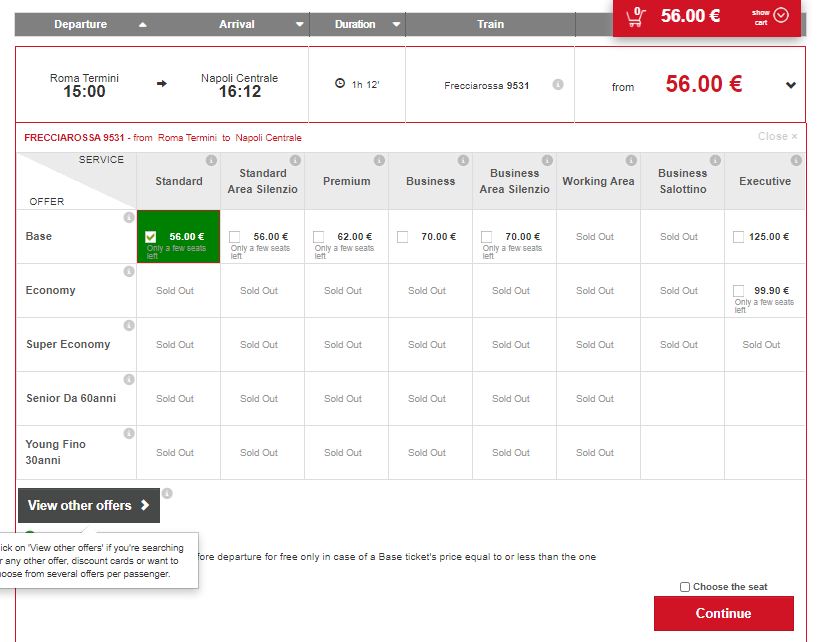
Task: Sort by Duration column header
Action: coord(355,24)
